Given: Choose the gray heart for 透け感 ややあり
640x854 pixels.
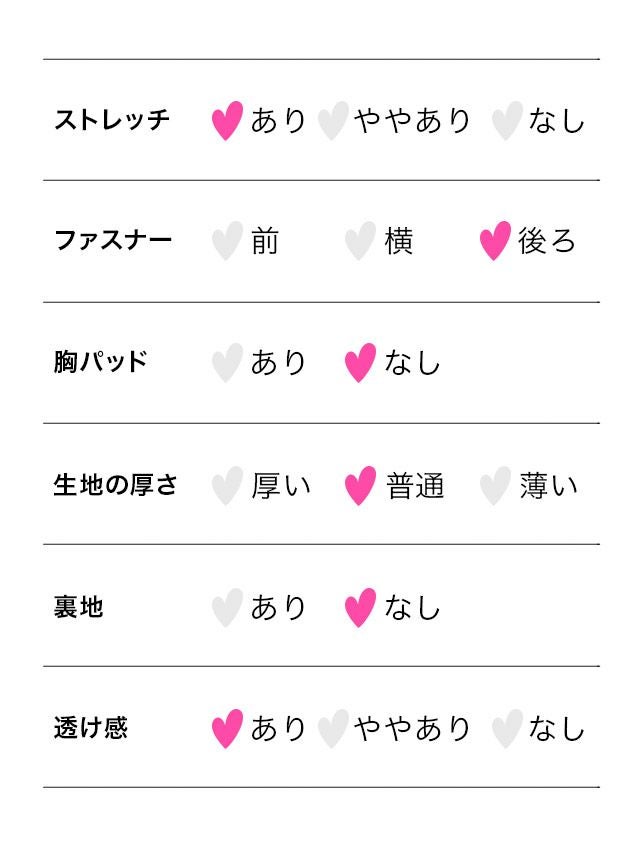Looking at the screenshot, I should coord(332,729).
